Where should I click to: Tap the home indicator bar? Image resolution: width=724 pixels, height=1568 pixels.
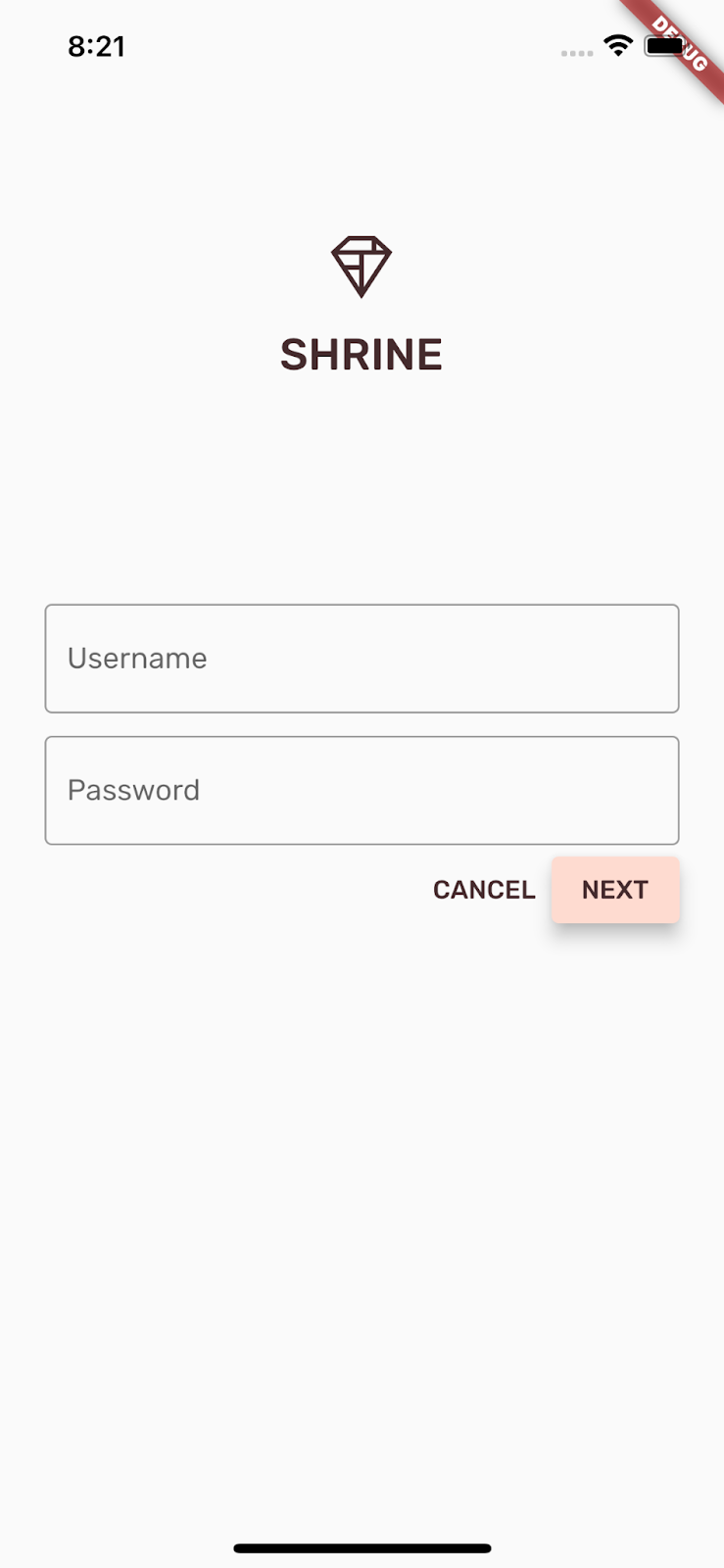(362, 1548)
